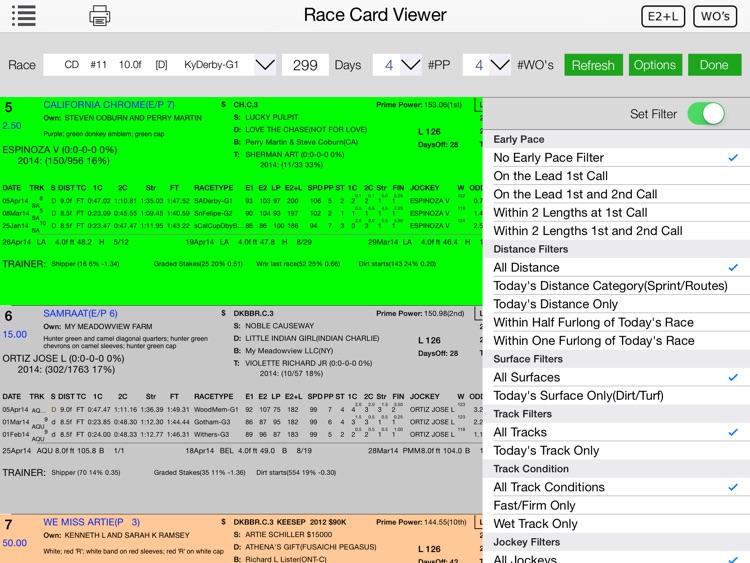
Task: Click the 'Withers-G3' race row
Action: pyautogui.click(x=242, y=434)
